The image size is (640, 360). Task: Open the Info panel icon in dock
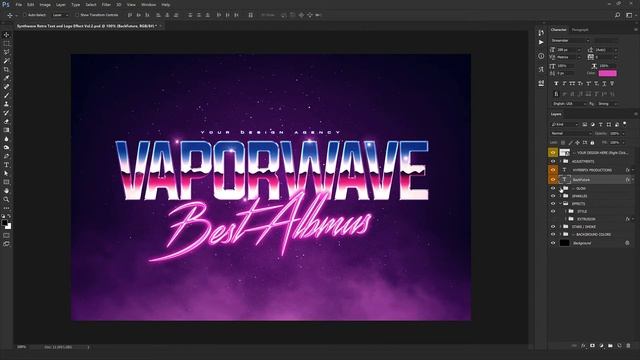tap(541, 56)
